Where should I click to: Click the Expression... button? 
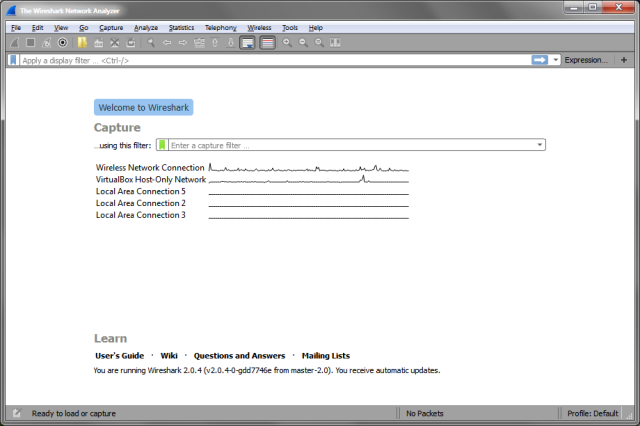[x=586, y=60]
